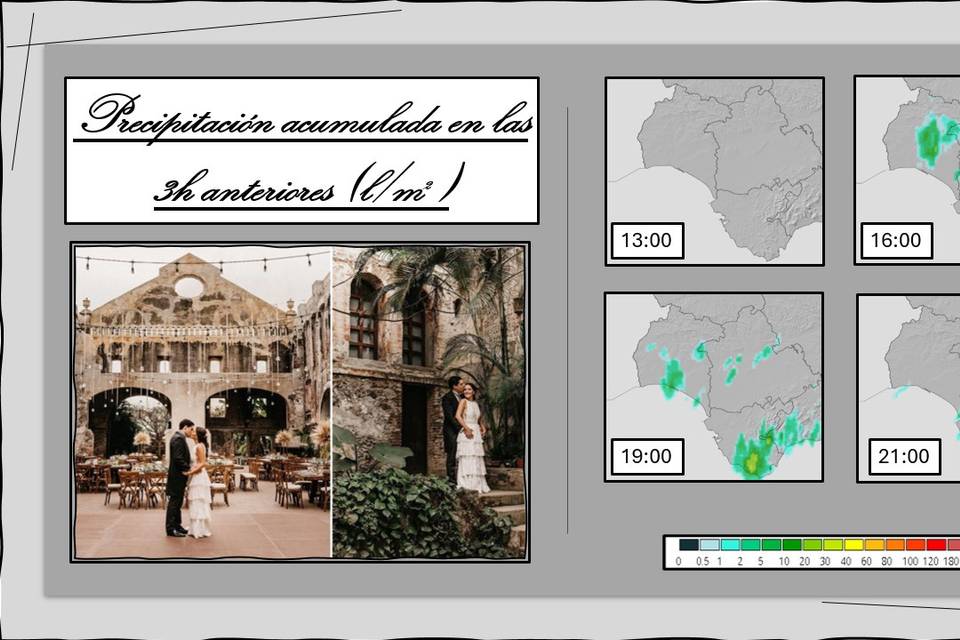Pick the cyan legend swatch for 1
The width and height of the screenshot is (960, 640).
point(730,544)
